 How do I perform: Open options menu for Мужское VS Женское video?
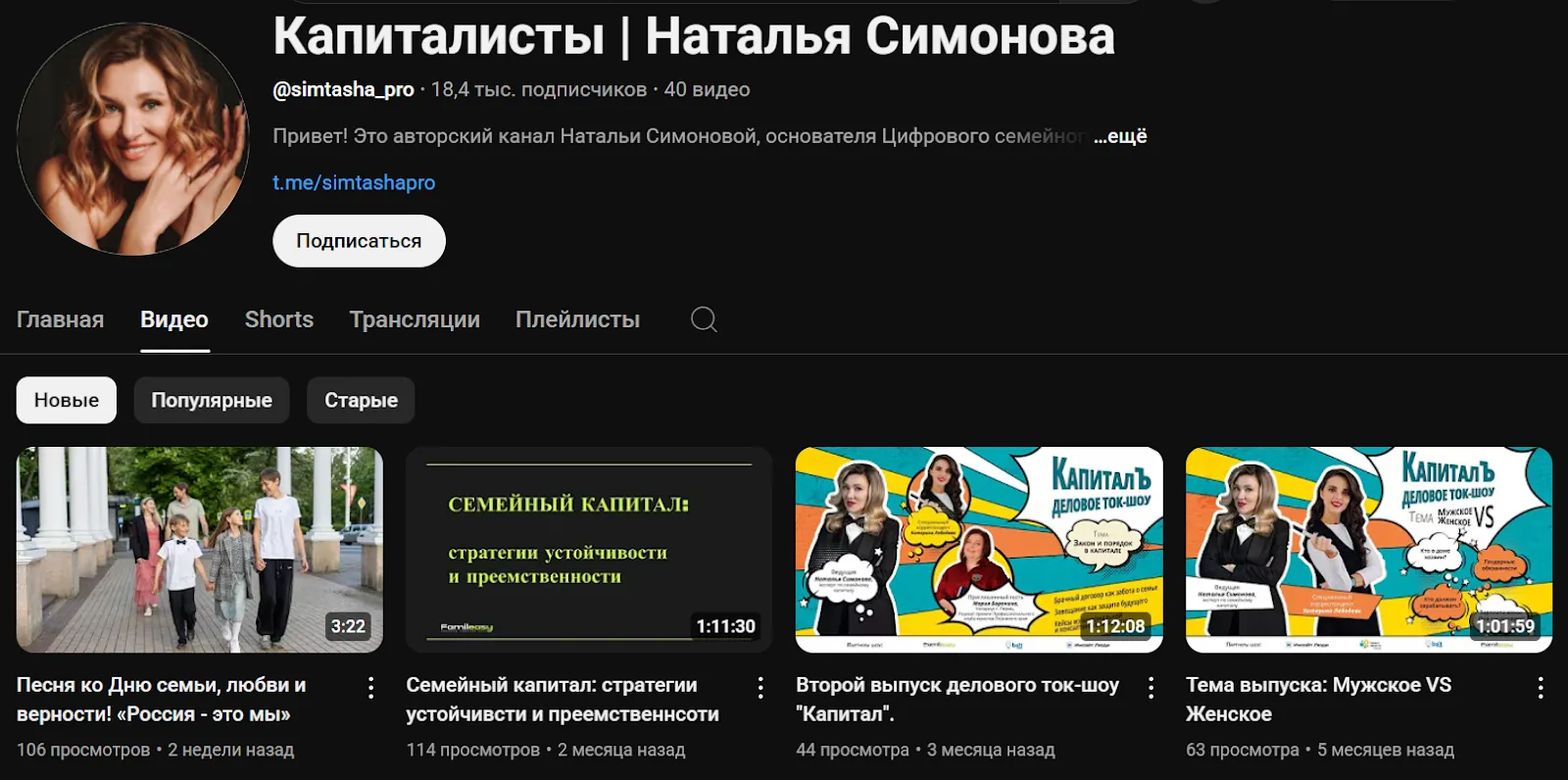tap(1541, 688)
